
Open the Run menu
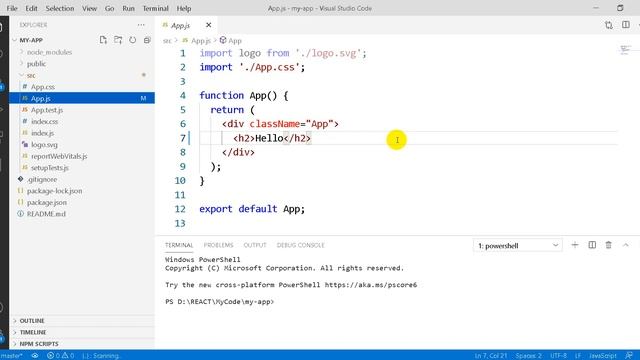pos(128,8)
